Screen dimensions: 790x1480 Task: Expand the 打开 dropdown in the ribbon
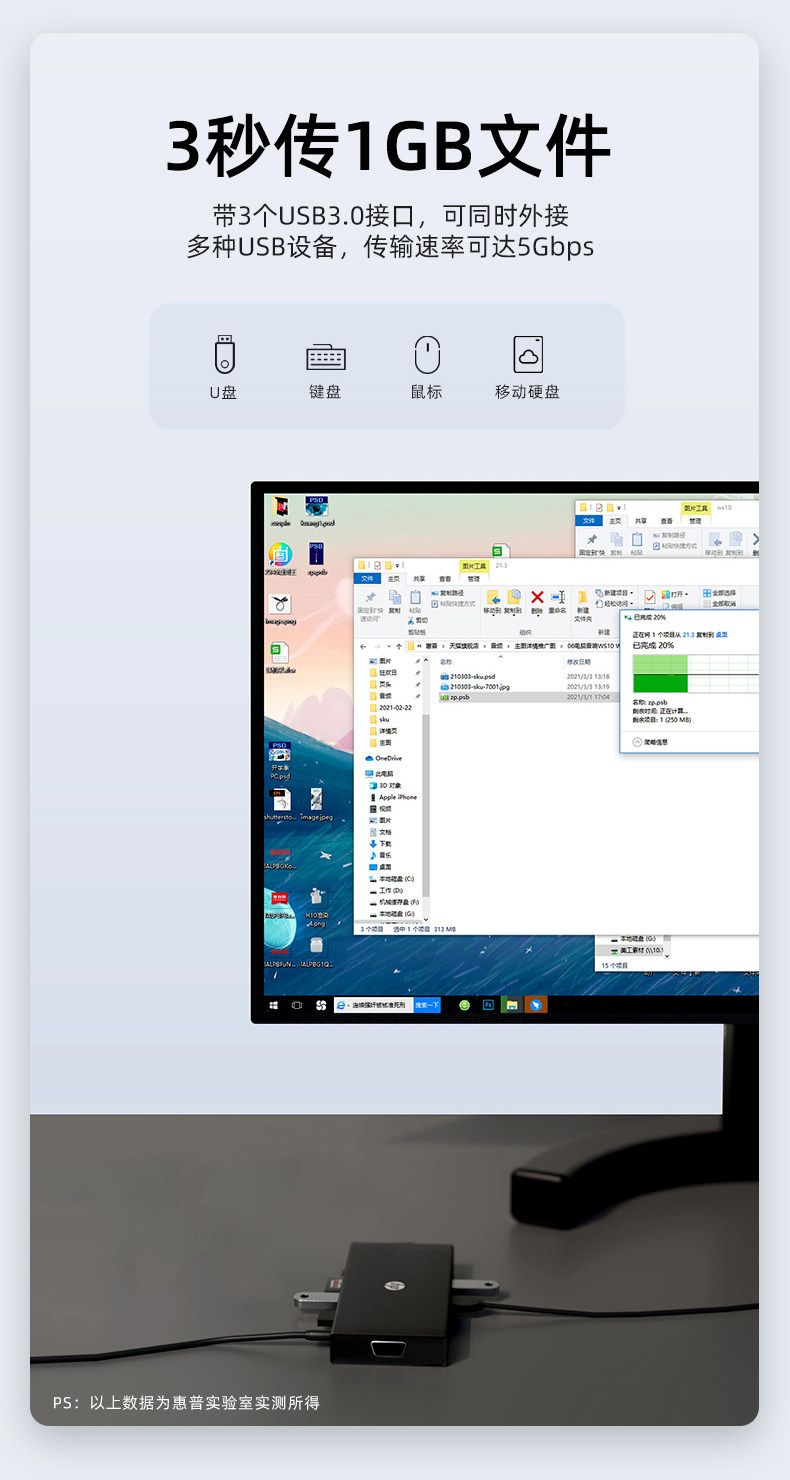675,594
